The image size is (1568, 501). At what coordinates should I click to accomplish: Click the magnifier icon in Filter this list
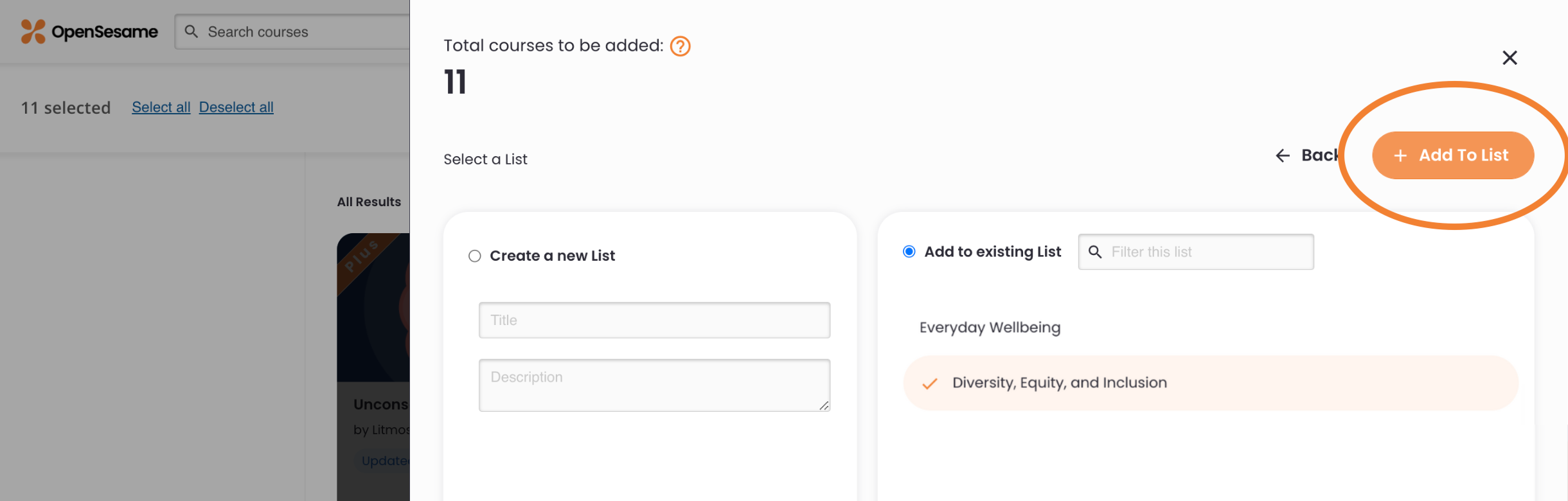(x=1096, y=252)
